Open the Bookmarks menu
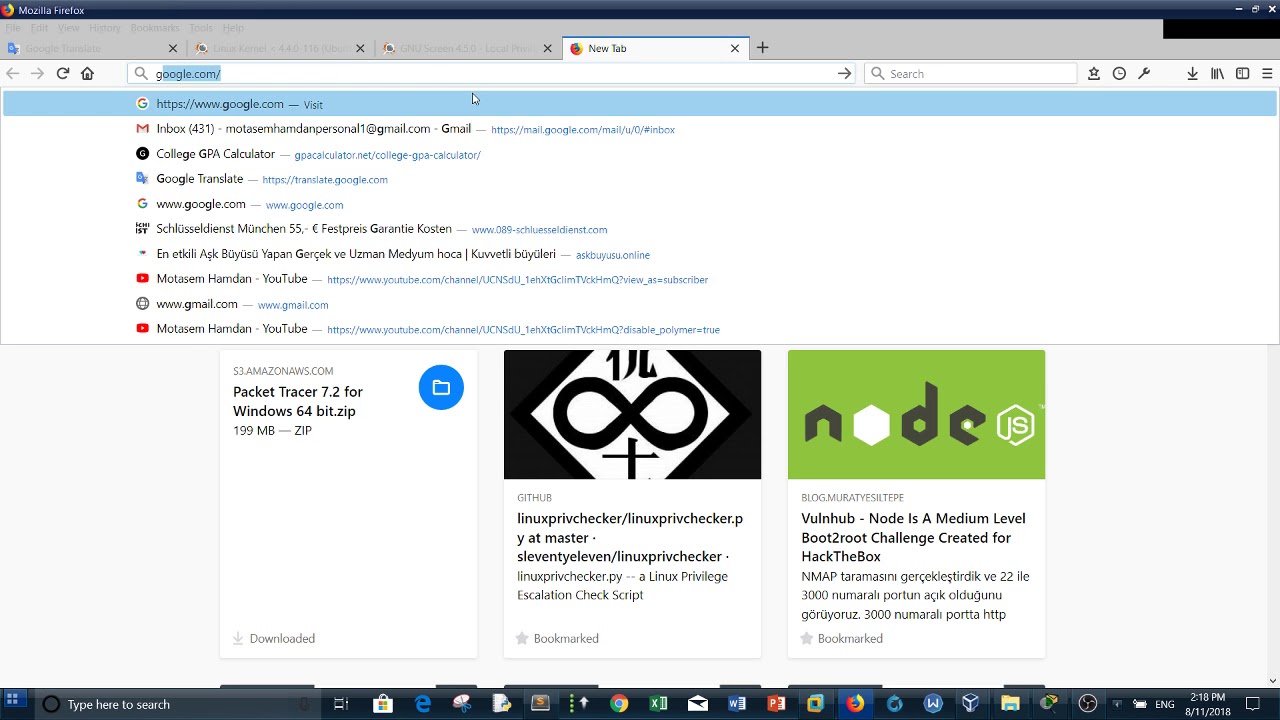The width and height of the screenshot is (1280, 720). (155, 28)
